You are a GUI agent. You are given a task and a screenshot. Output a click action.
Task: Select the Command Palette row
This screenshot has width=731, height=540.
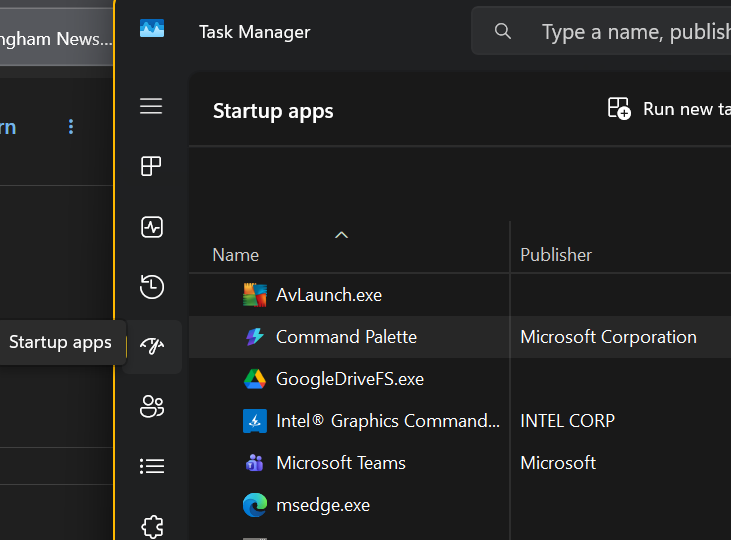tap(346, 337)
